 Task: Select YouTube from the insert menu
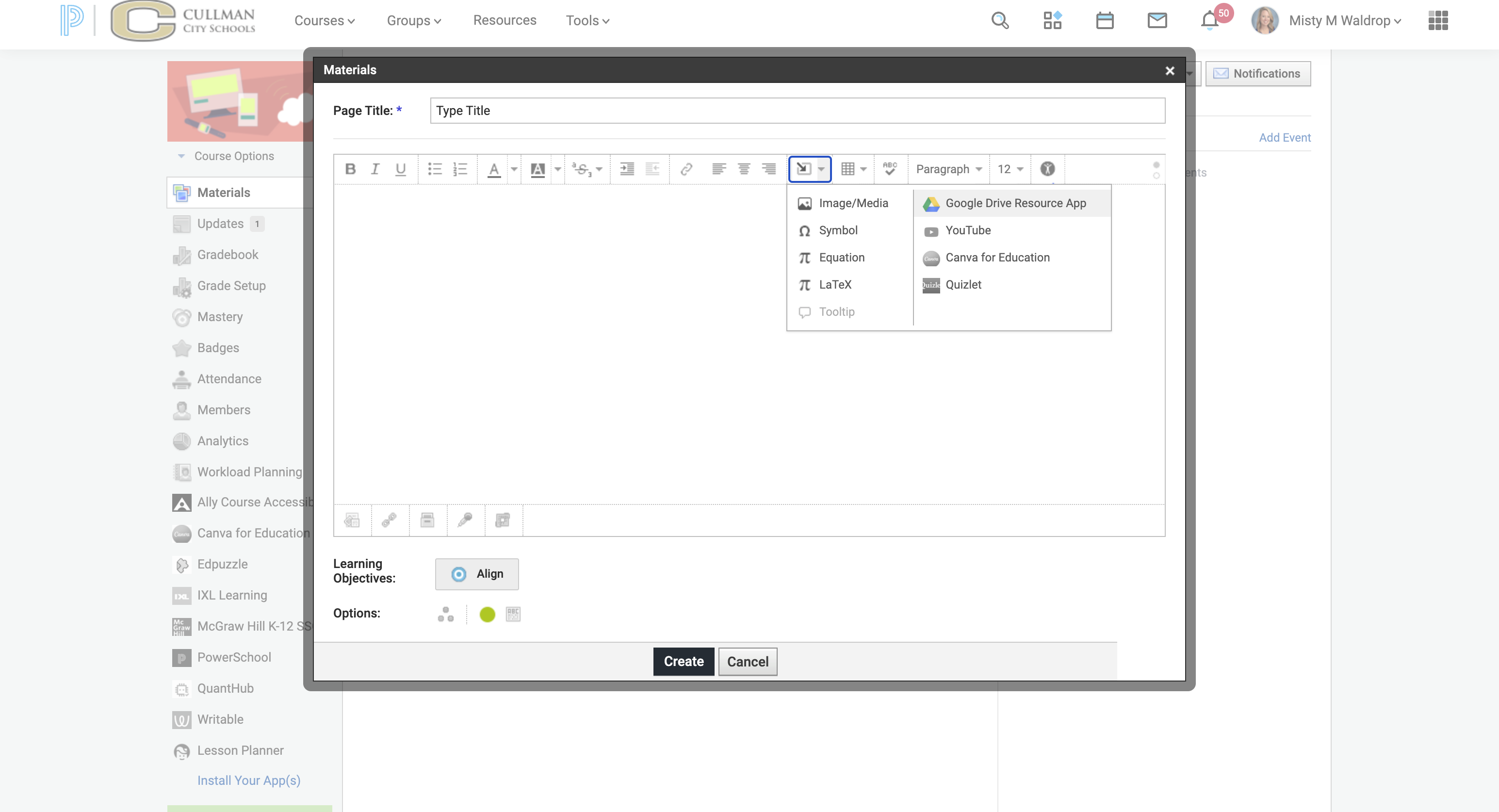click(x=1012, y=230)
